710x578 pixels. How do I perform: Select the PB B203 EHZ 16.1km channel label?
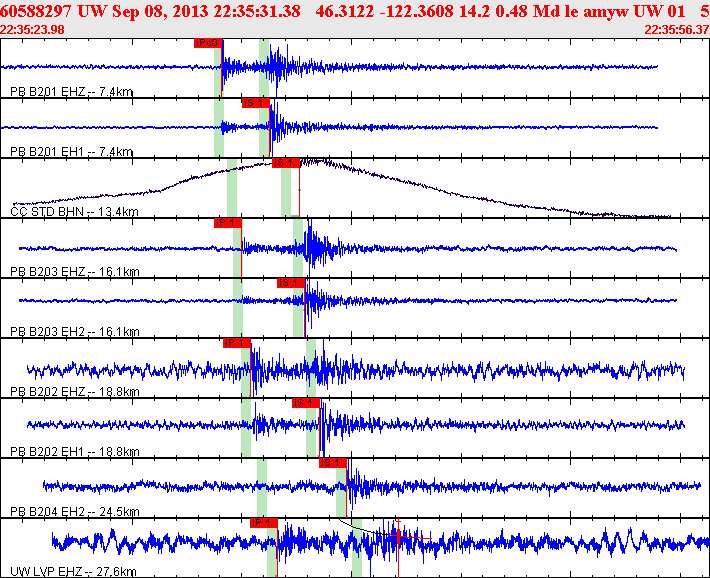pyautogui.click(x=74, y=272)
